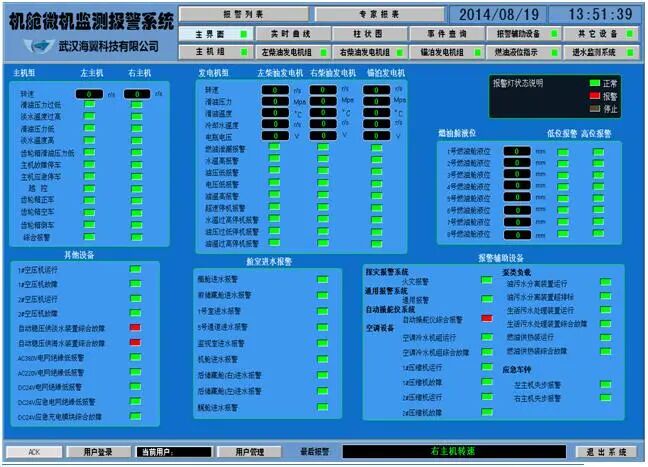Click the 当前用户 current user field
Image resolution: width=648 pixels, height=467 pixels.
tap(174, 452)
